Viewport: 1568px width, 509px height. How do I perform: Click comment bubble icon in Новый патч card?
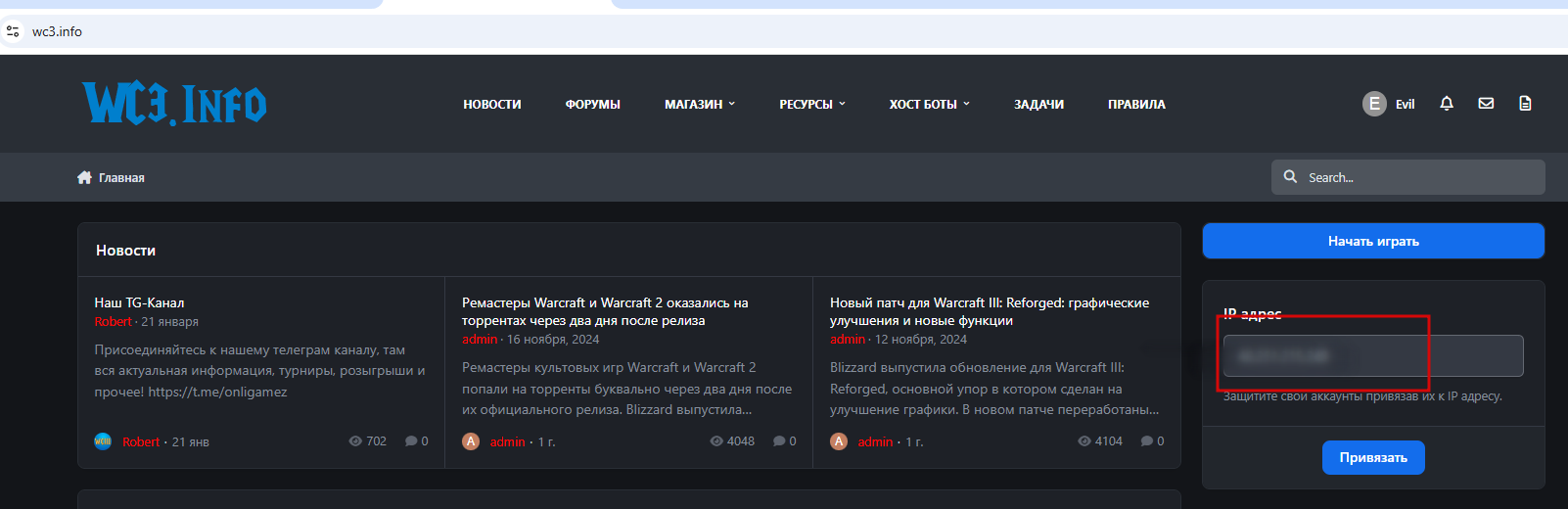tap(1147, 441)
